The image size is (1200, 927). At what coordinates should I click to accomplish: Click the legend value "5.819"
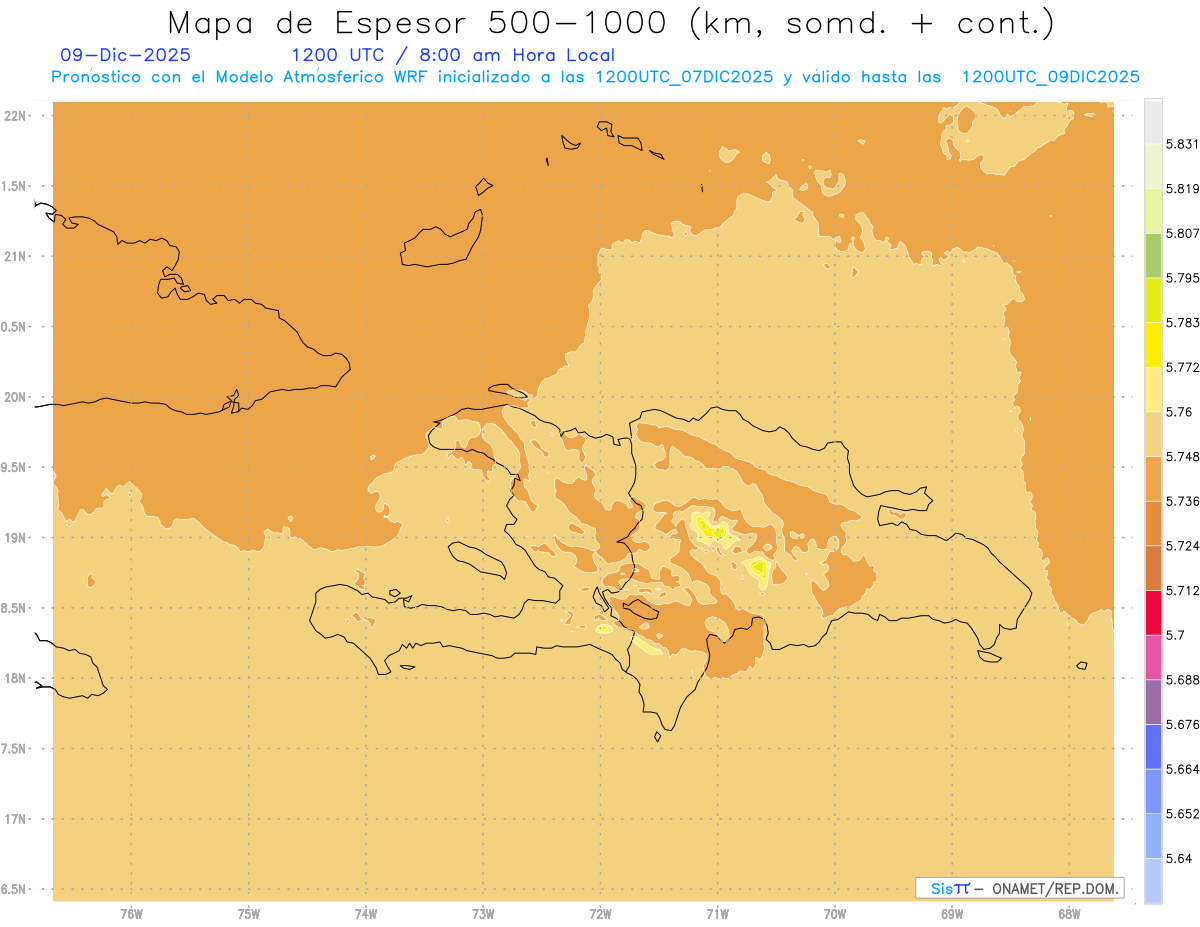tap(1182, 189)
